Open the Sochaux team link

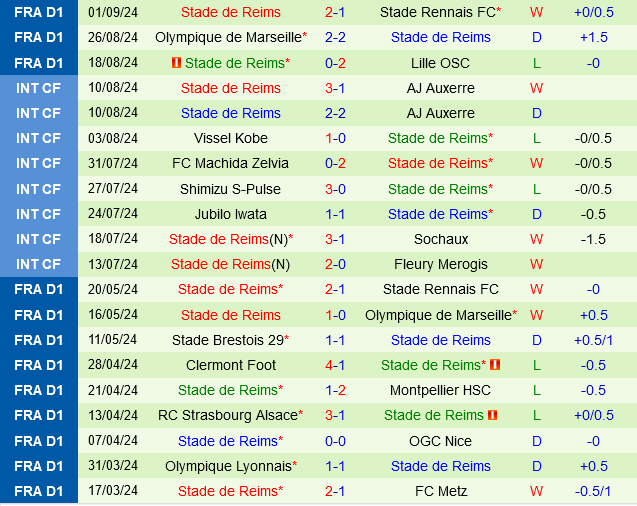(x=440, y=239)
